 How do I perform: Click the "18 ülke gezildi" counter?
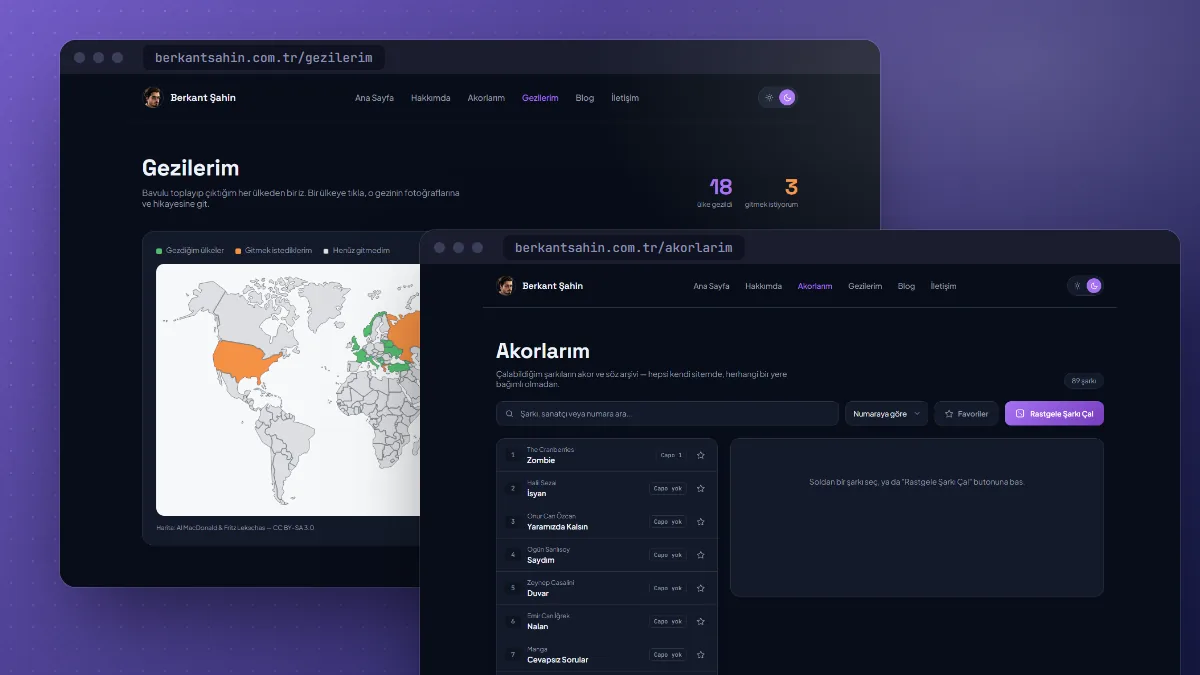point(715,192)
